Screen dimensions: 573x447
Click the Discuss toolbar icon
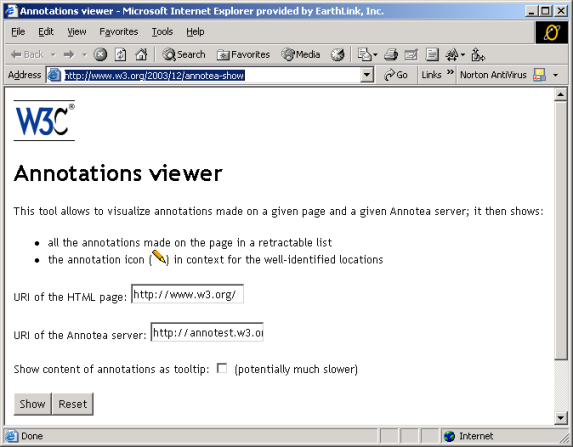(x=432, y=55)
